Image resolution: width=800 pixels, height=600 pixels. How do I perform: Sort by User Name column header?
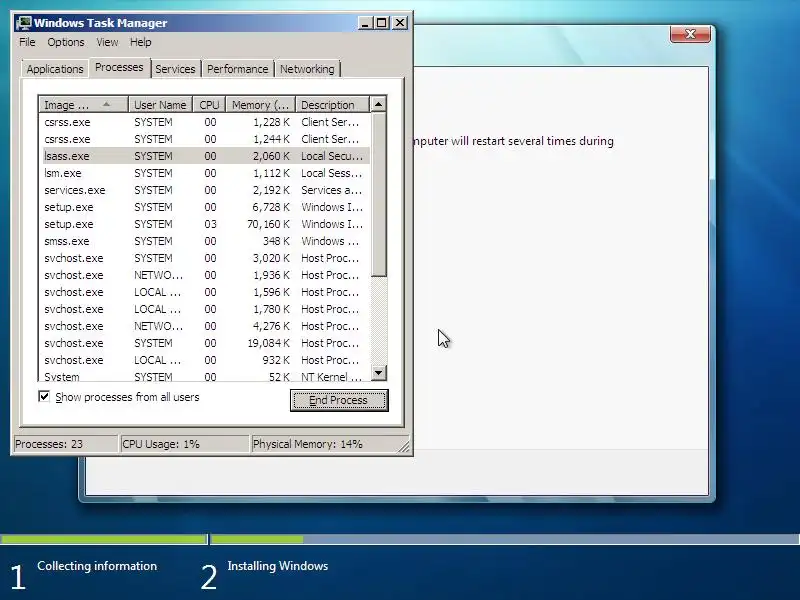coord(160,105)
